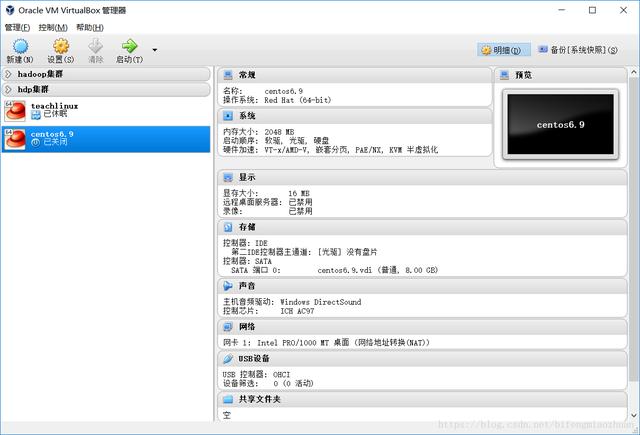The image size is (640, 435).
Task: Maximize the VirtualBox manager window
Action: tap(592, 10)
